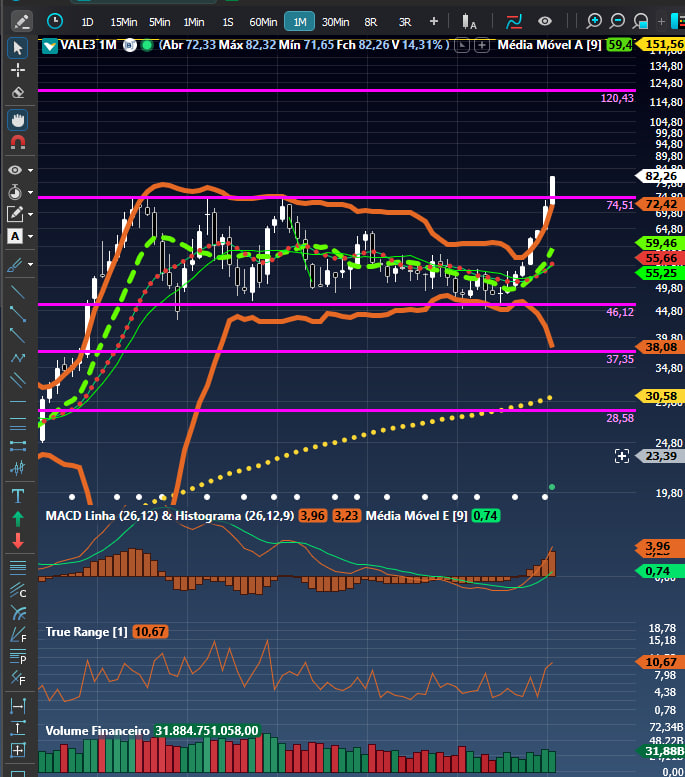Viewport: 685px width, 777px height.
Task: Select the 1M monthly timeframe
Action: pos(299,22)
